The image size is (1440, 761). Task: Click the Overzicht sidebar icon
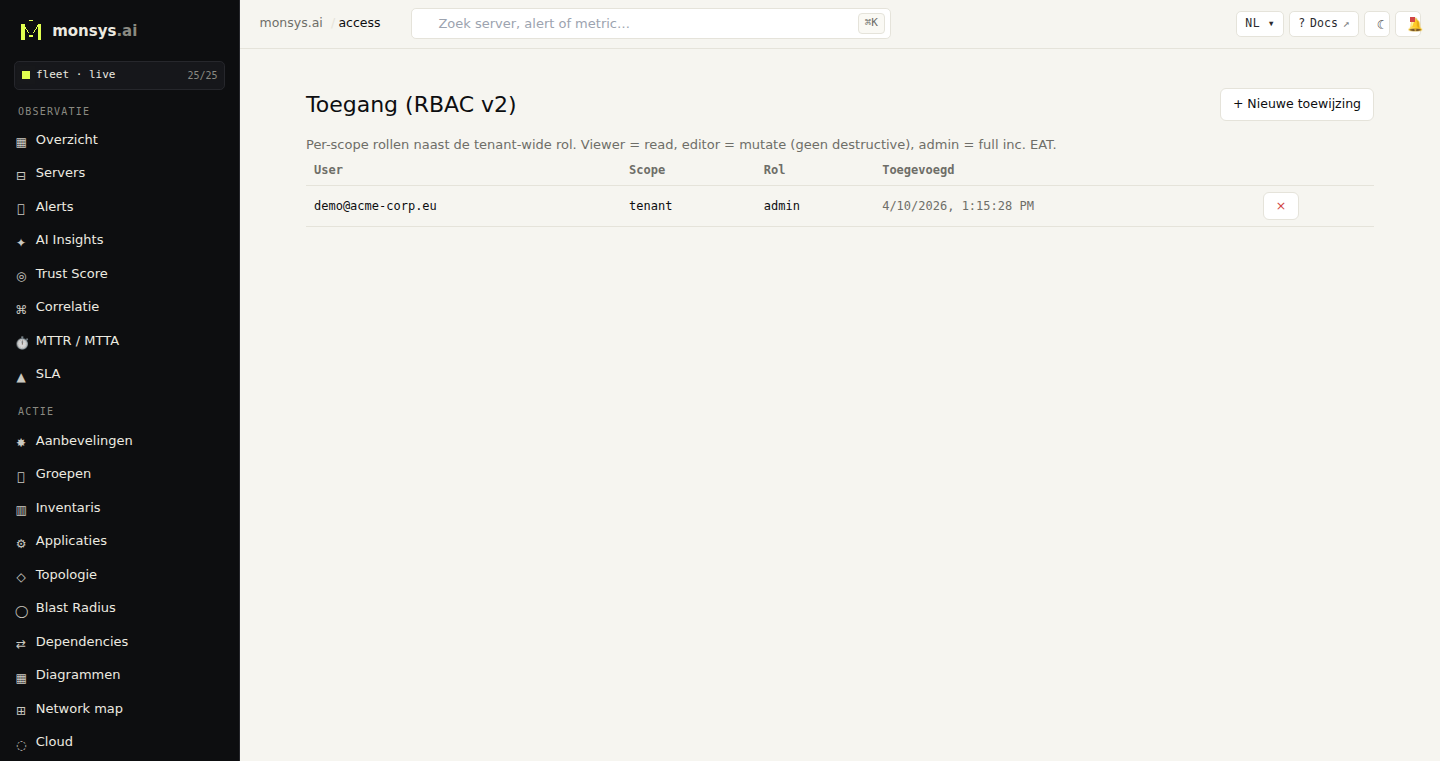pyautogui.click(x=21, y=141)
